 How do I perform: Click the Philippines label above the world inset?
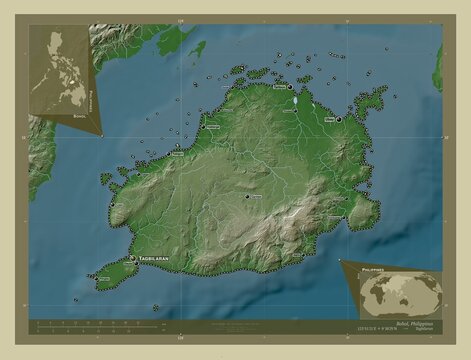pyautogui.click(x=373, y=269)
